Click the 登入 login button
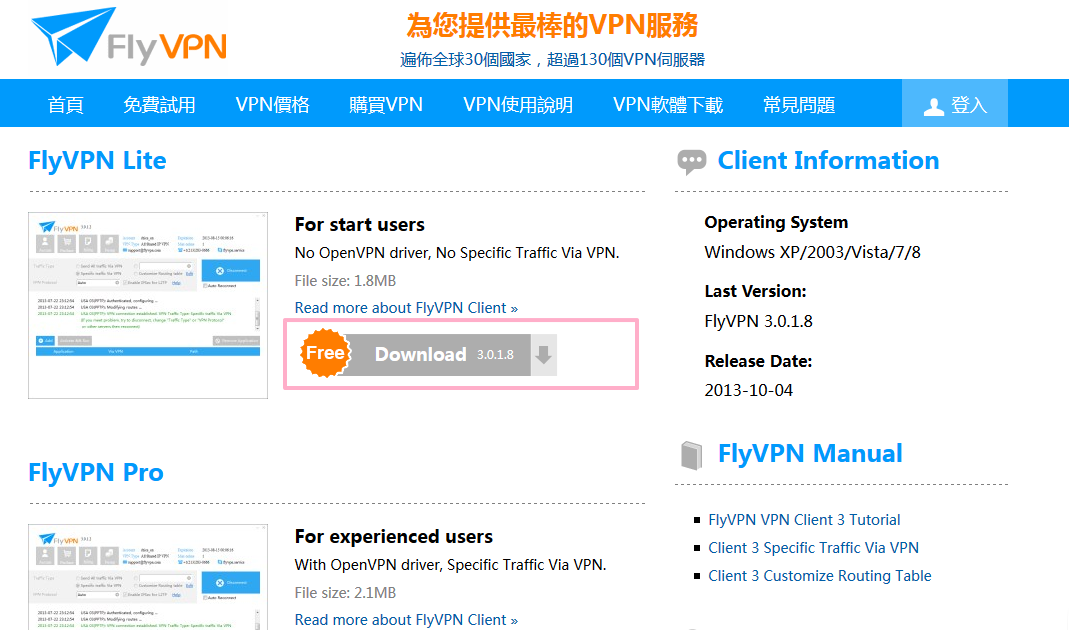The height and width of the screenshot is (630, 1069). click(x=954, y=104)
